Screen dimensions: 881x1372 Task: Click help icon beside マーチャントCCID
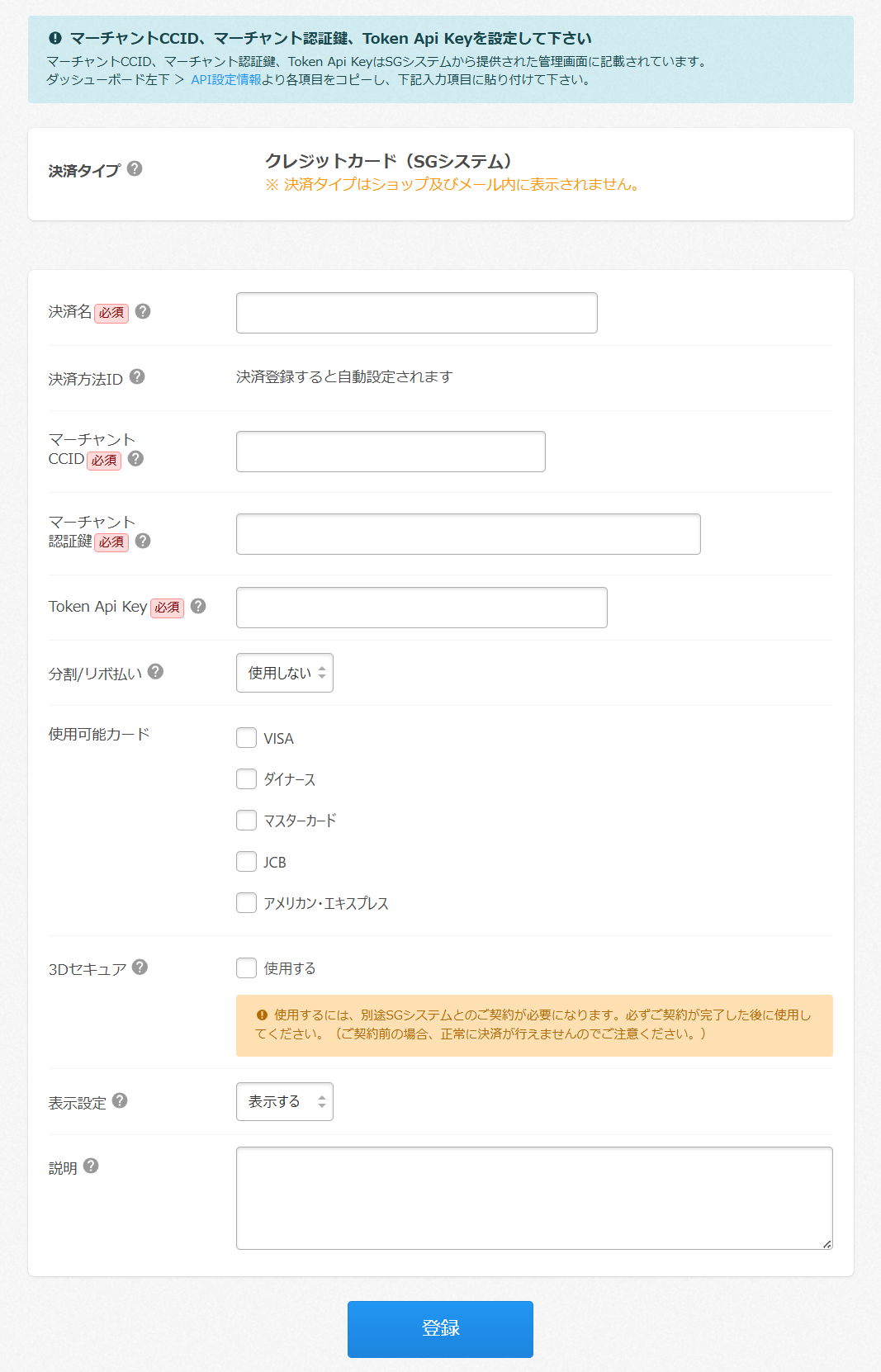pyautogui.click(x=136, y=458)
